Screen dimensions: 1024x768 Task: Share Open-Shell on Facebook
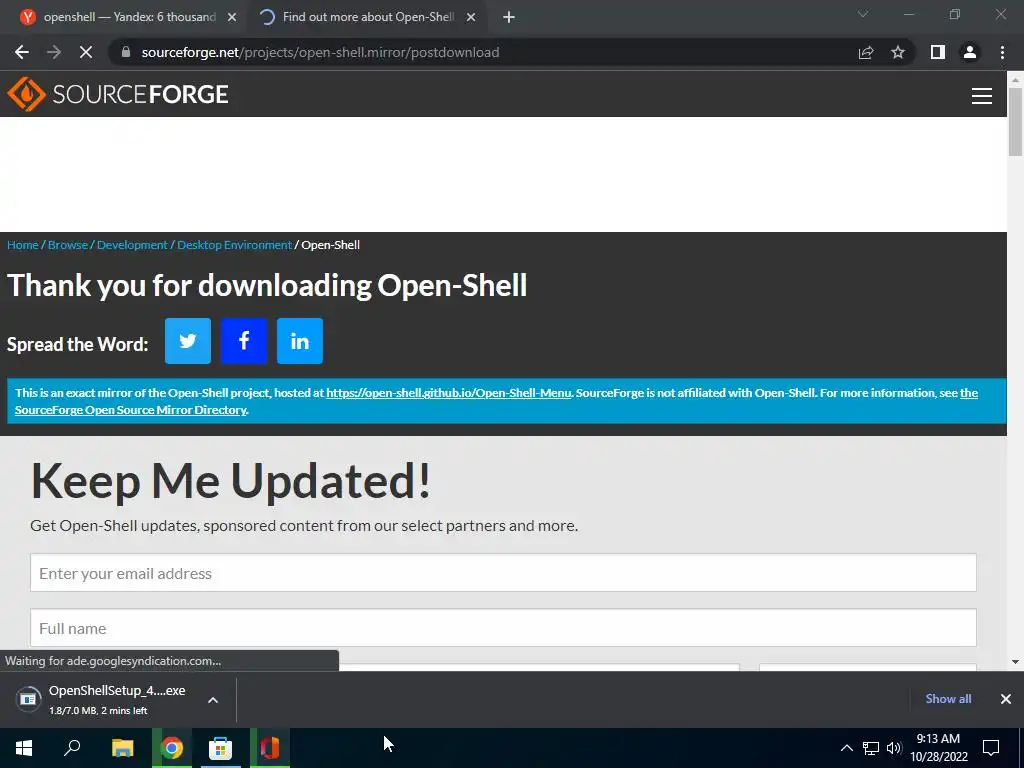coord(244,341)
